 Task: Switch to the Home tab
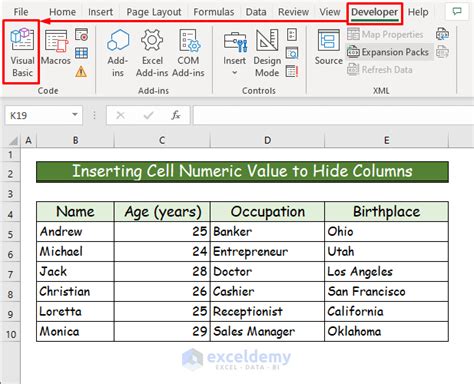click(x=62, y=12)
